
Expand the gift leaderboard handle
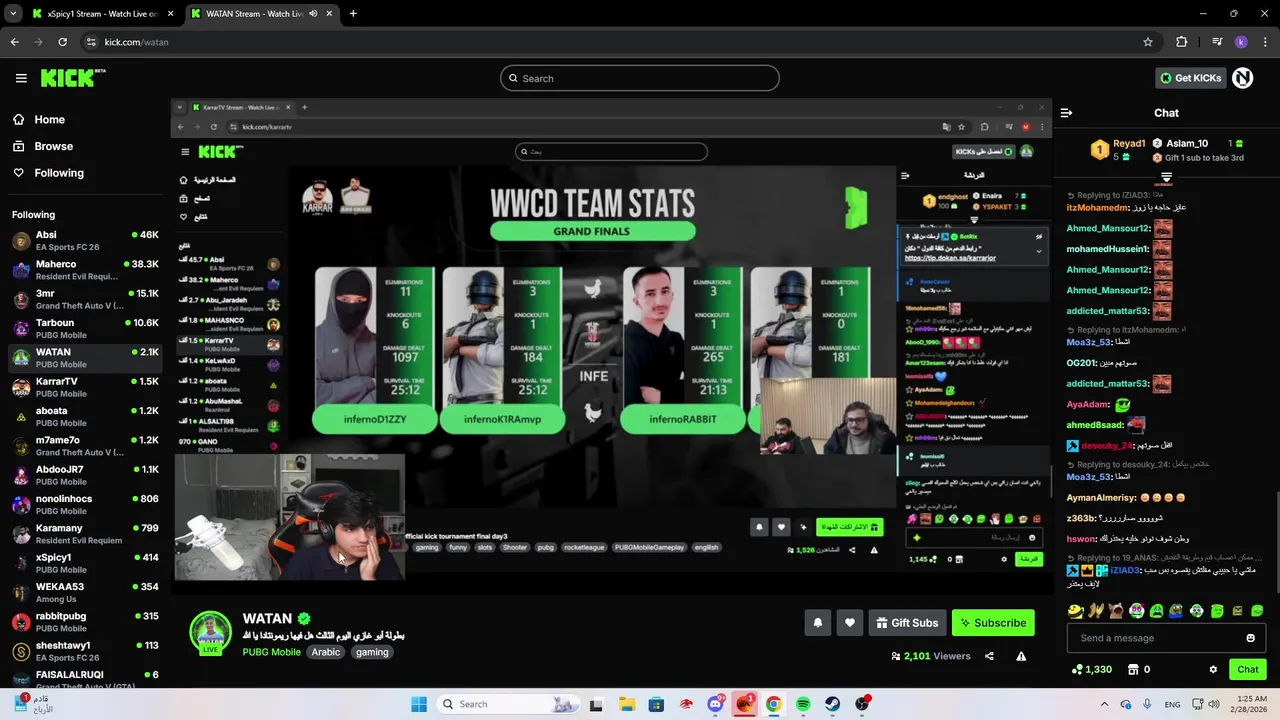(x=1166, y=177)
